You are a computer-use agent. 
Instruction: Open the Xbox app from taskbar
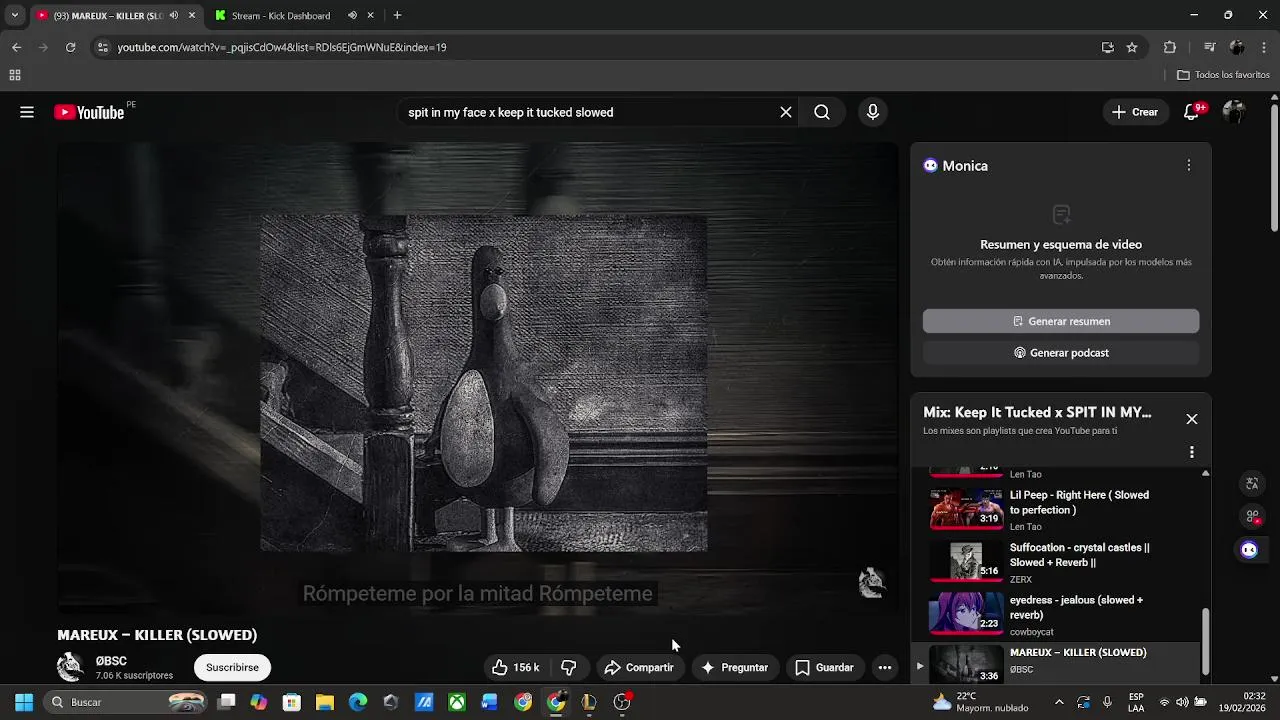(457, 702)
